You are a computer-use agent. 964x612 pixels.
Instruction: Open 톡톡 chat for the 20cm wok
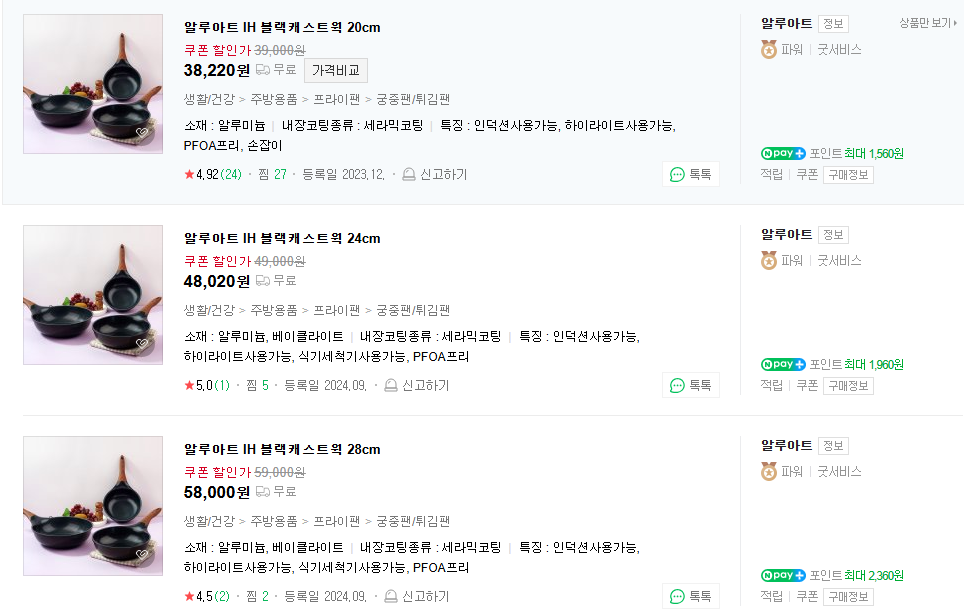[691, 175]
